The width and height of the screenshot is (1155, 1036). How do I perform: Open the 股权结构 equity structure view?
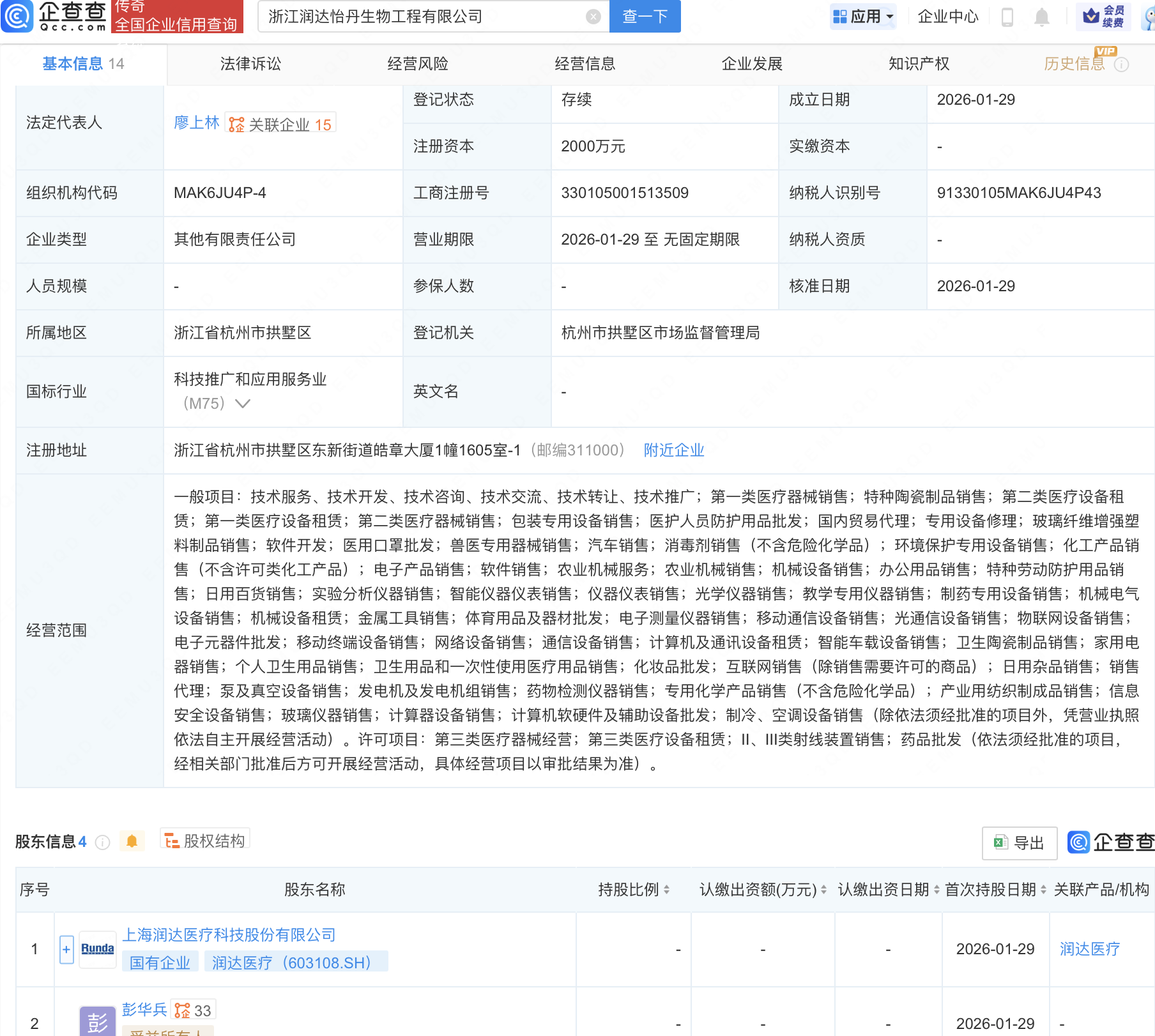[204, 841]
